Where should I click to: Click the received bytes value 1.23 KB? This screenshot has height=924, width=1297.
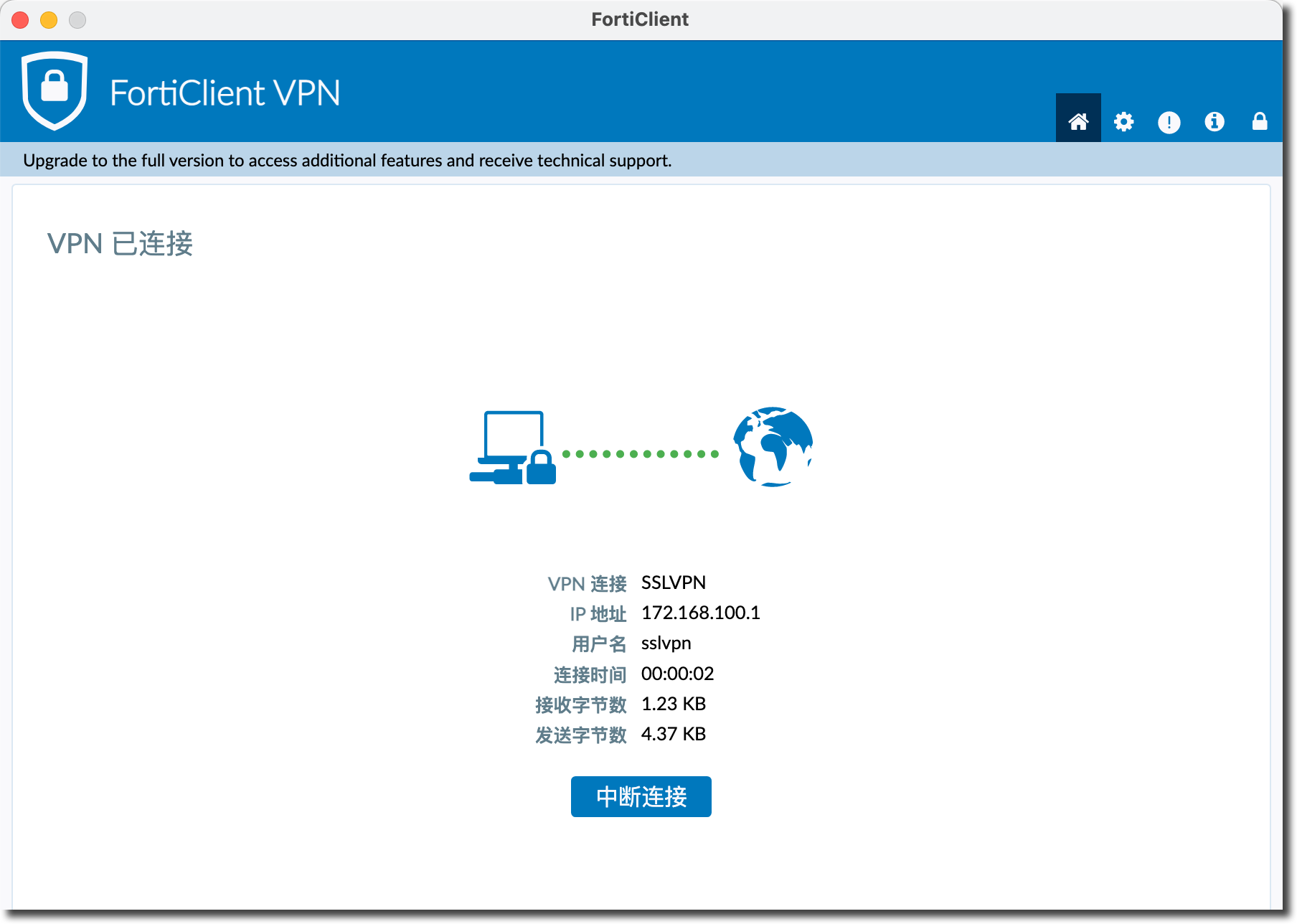pos(674,704)
